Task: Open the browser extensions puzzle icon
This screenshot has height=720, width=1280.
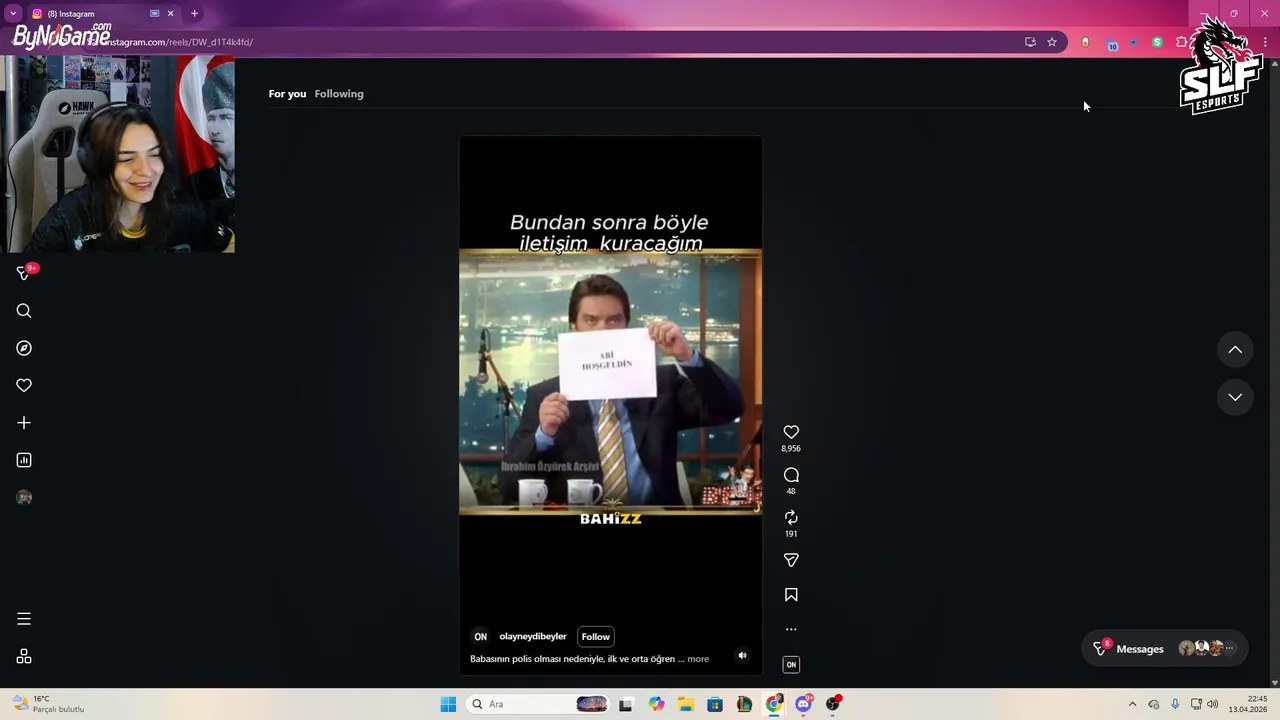Action: 1182,42
